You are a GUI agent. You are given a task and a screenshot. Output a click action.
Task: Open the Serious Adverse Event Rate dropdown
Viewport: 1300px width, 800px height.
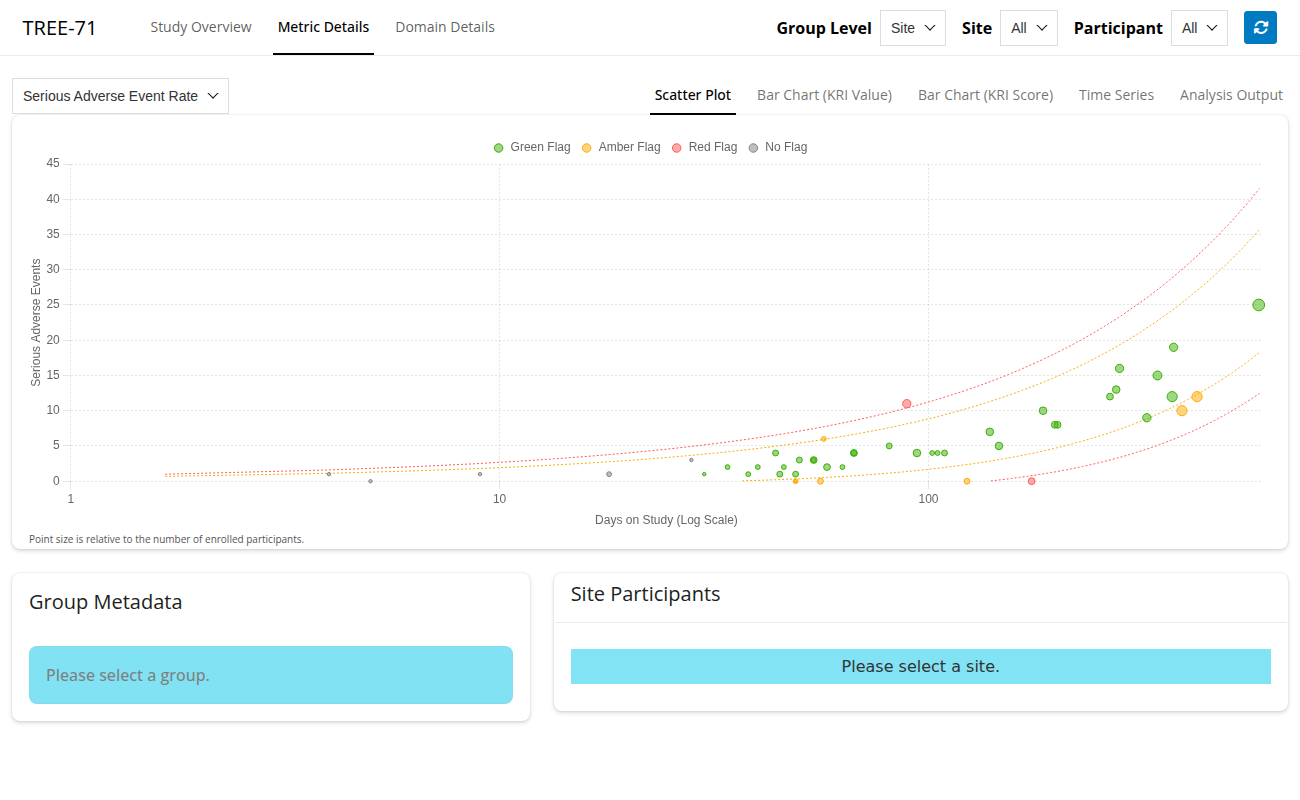point(120,96)
